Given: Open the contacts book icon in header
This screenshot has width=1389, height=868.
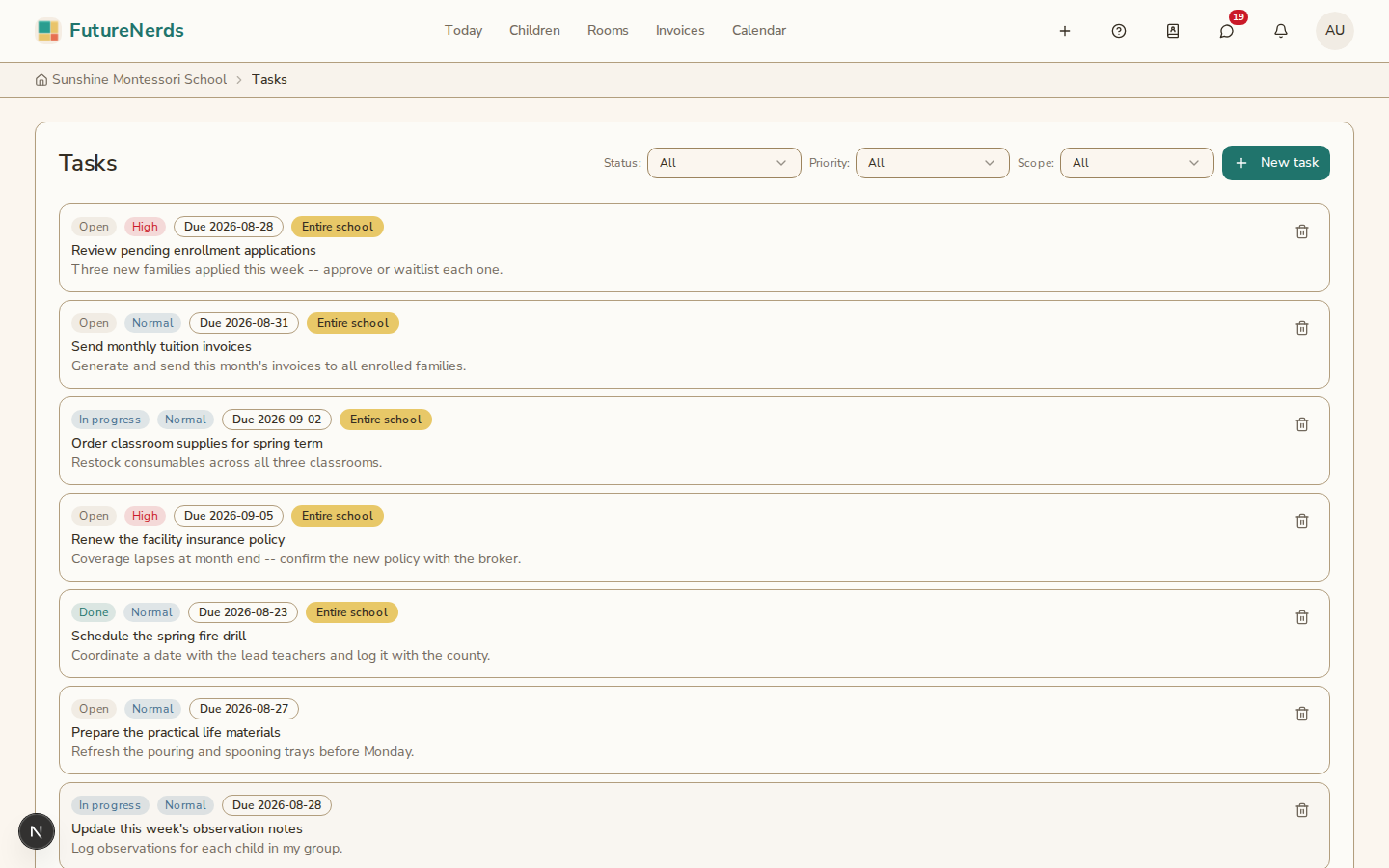Looking at the screenshot, I should pos(1173,31).
